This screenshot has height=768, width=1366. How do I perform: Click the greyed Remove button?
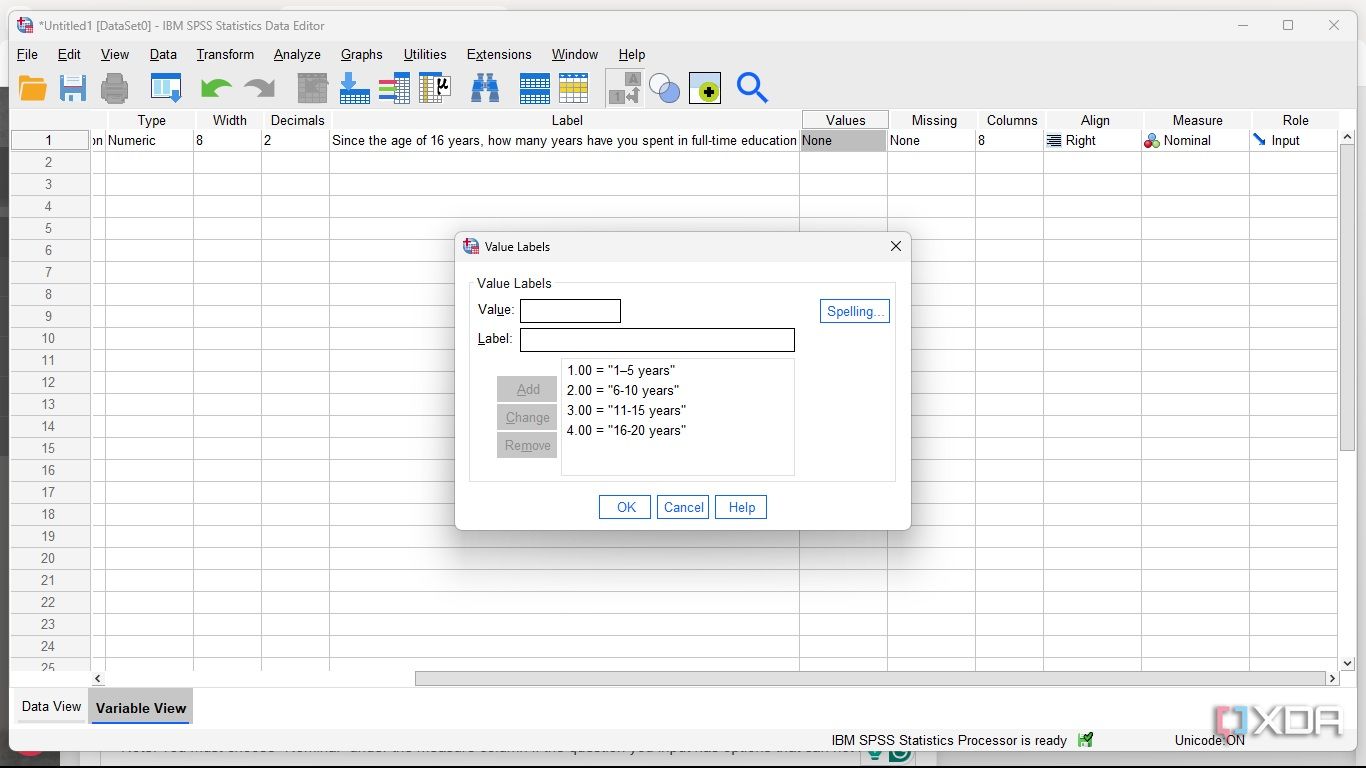(x=527, y=445)
